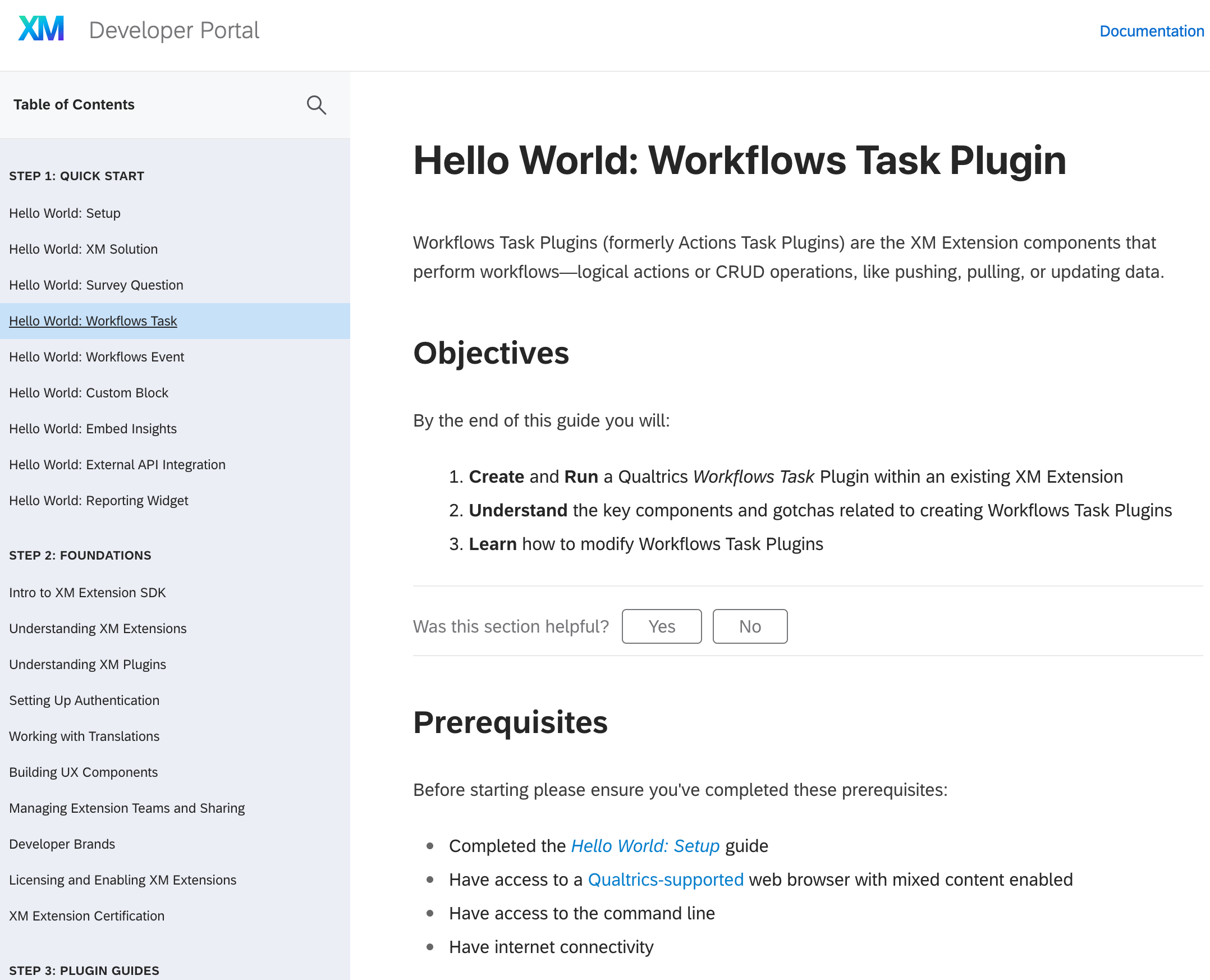Open Hello World: Setup sidebar item
This screenshot has width=1210, height=980.
click(65, 213)
